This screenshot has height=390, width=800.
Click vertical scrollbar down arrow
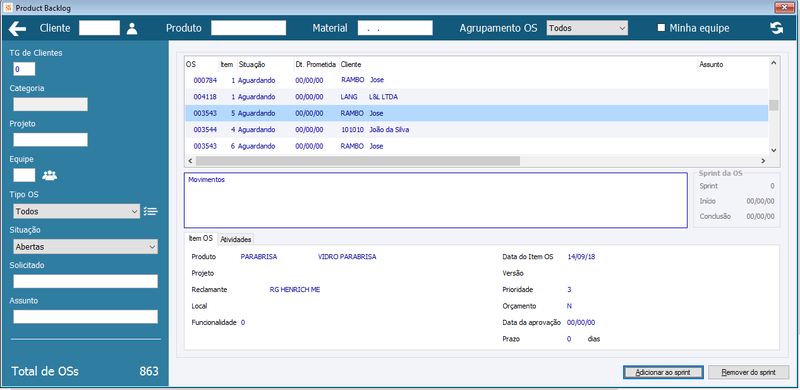pyautogui.click(x=773, y=150)
